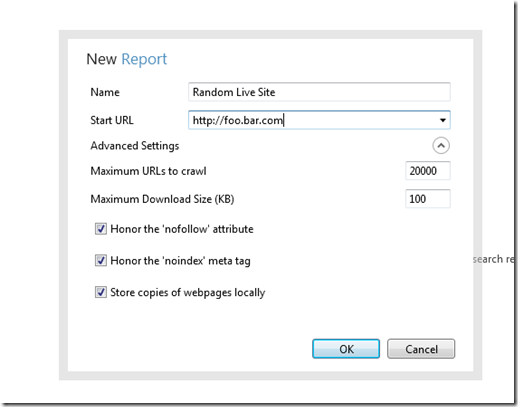Open the Start URL dropdown arrow

point(443,120)
